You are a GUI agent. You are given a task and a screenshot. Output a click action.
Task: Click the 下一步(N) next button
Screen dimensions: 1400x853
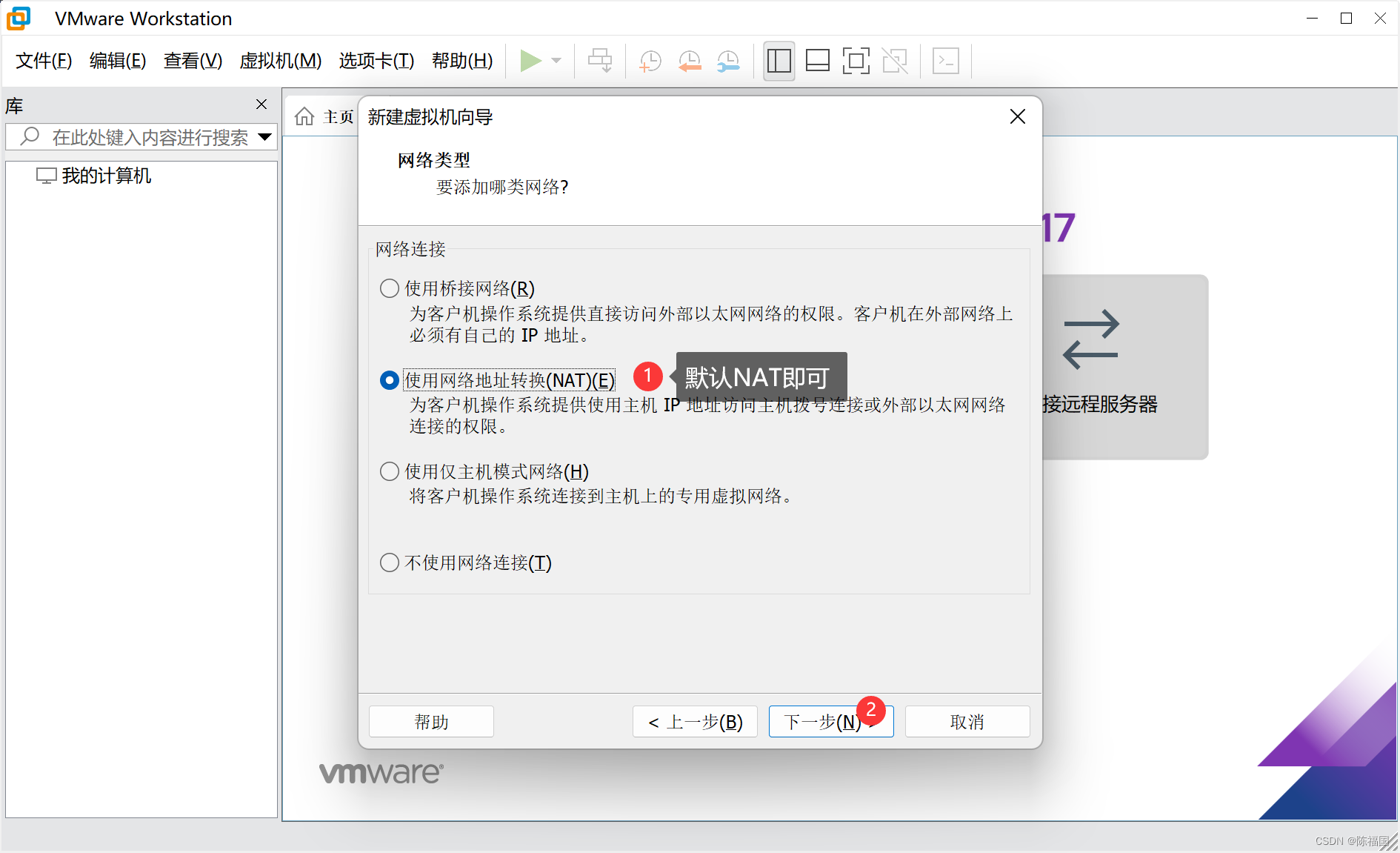pyautogui.click(x=831, y=721)
